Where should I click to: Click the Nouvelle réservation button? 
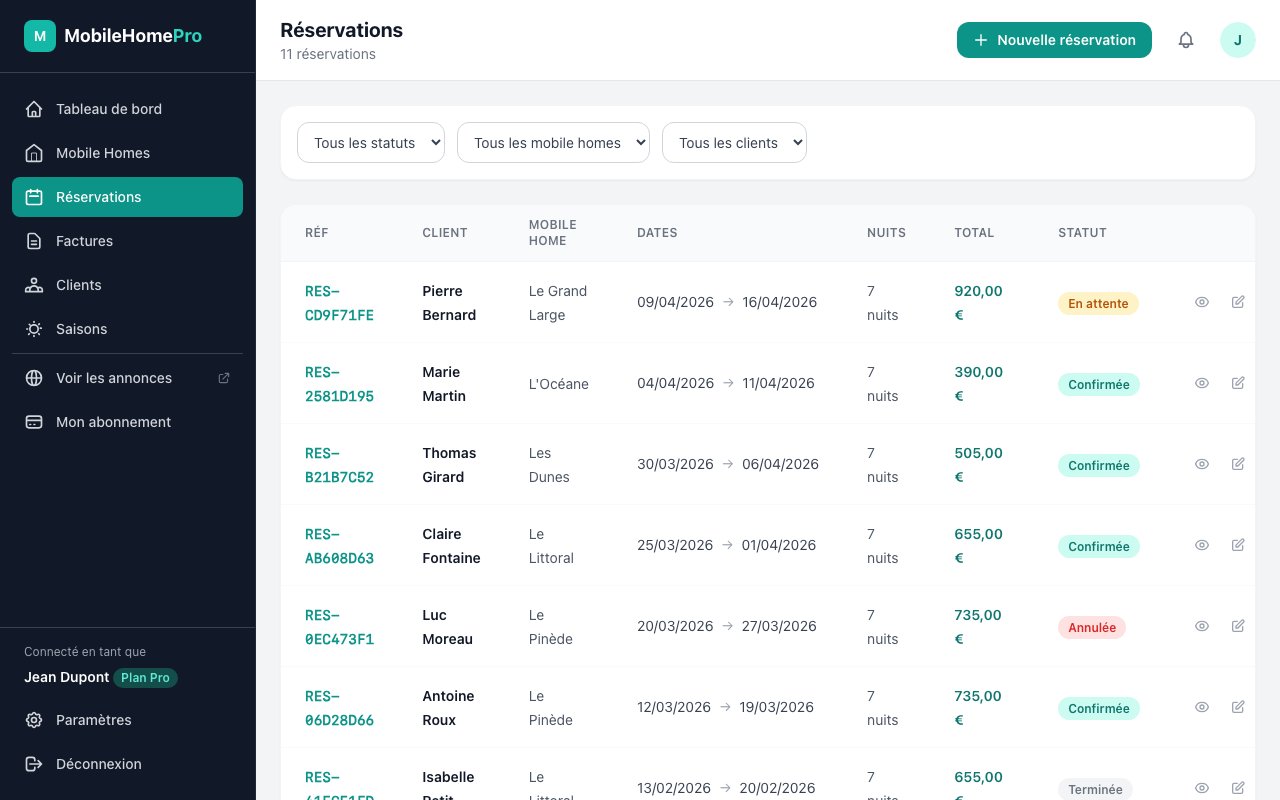1054,40
